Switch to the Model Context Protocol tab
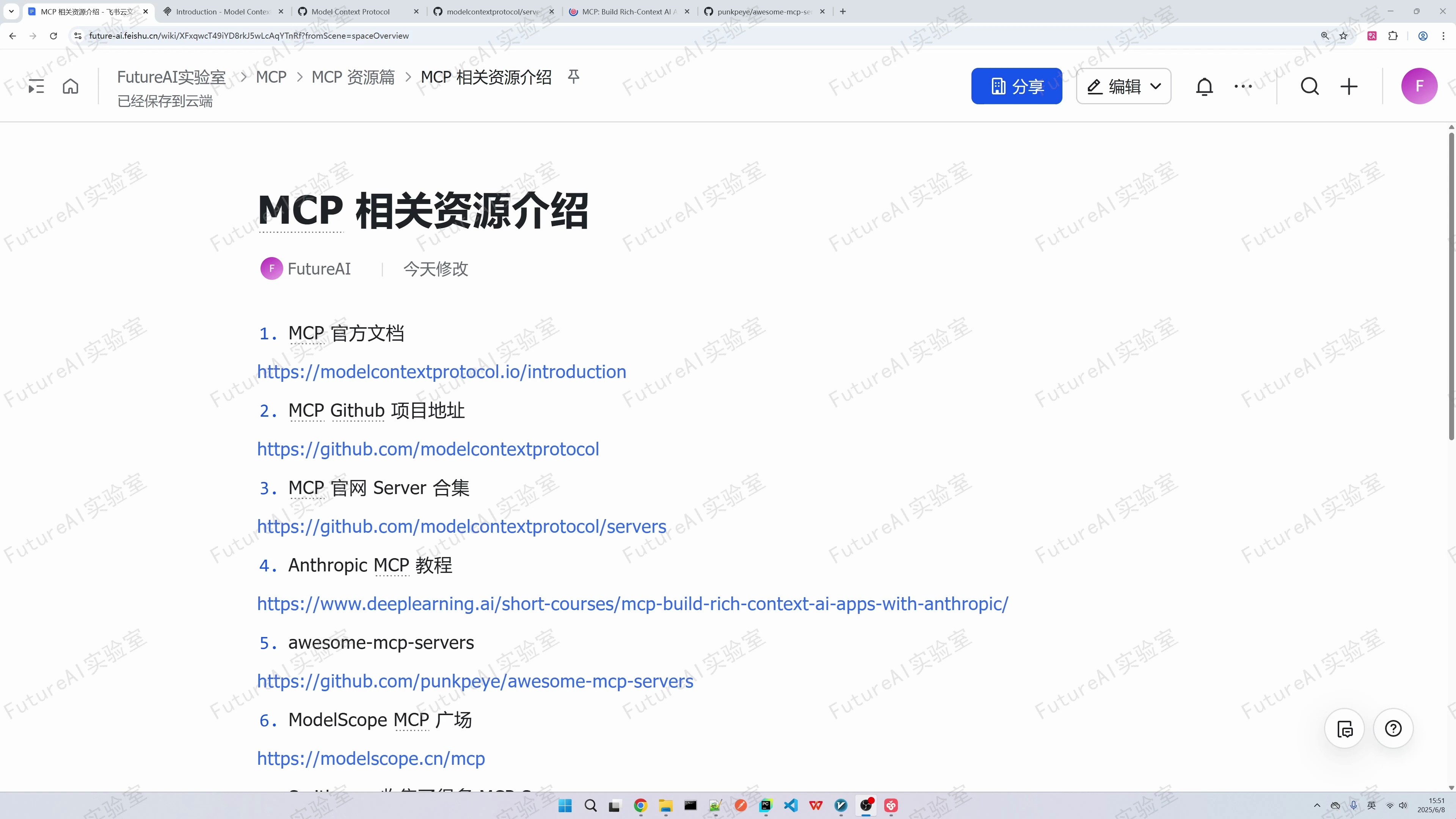1456x819 pixels. click(x=350, y=11)
